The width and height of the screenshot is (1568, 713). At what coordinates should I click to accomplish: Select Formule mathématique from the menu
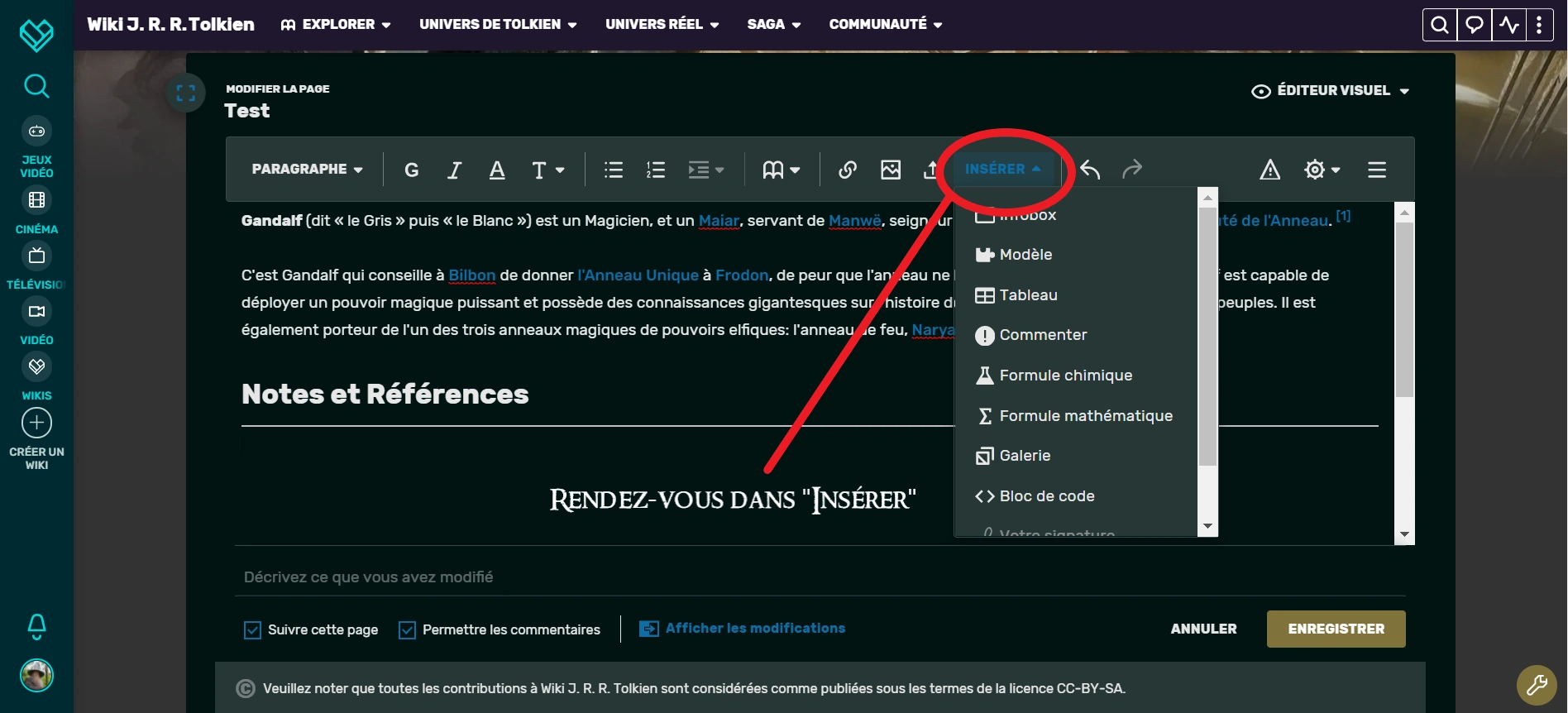pos(1076,416)
